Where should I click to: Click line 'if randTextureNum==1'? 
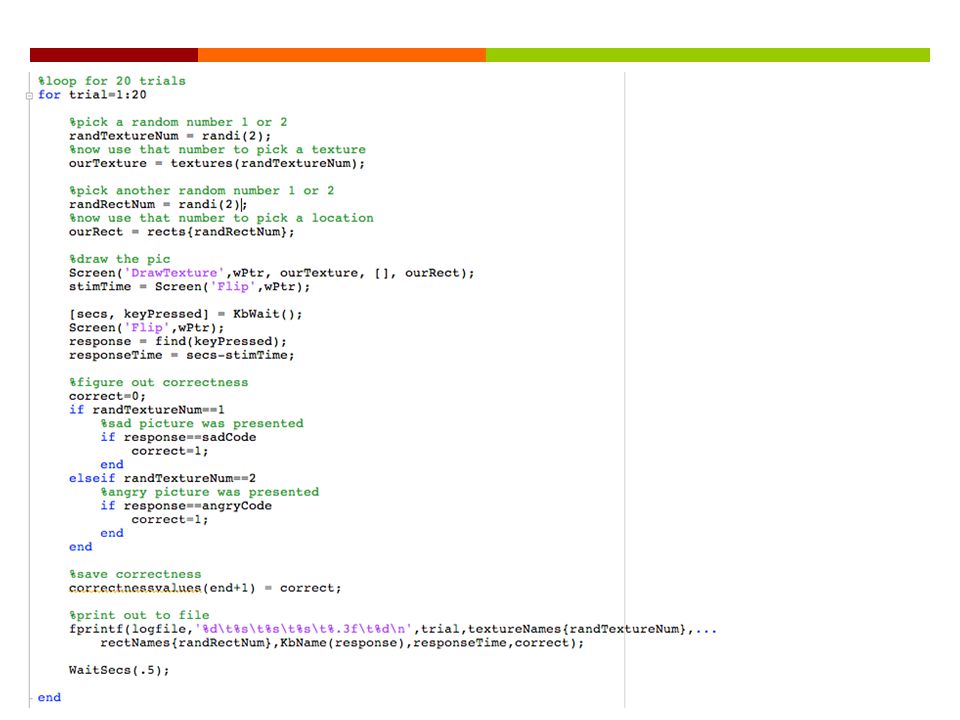point(146,410)
